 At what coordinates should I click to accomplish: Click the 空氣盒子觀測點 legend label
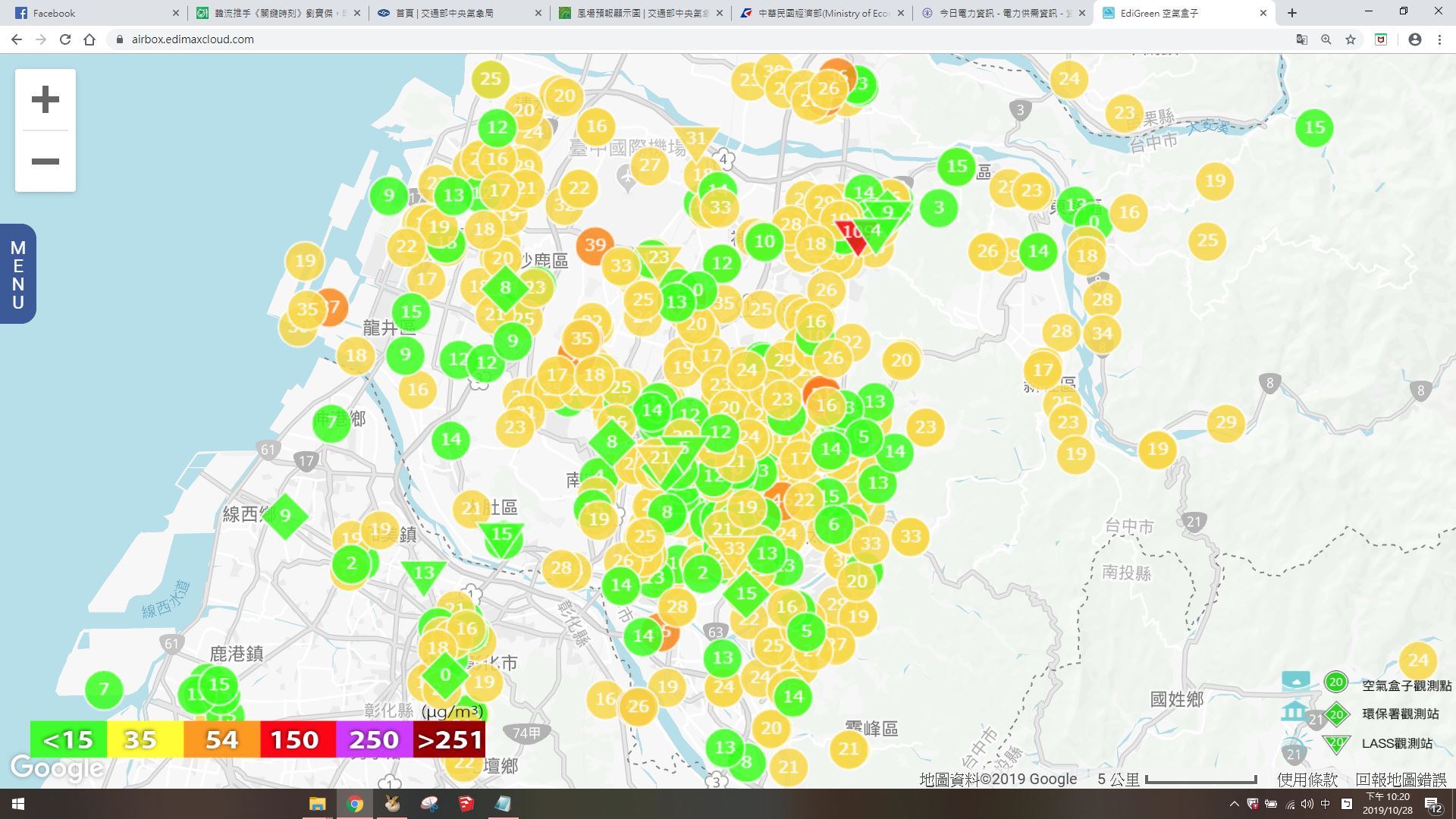pos(1407,686)
